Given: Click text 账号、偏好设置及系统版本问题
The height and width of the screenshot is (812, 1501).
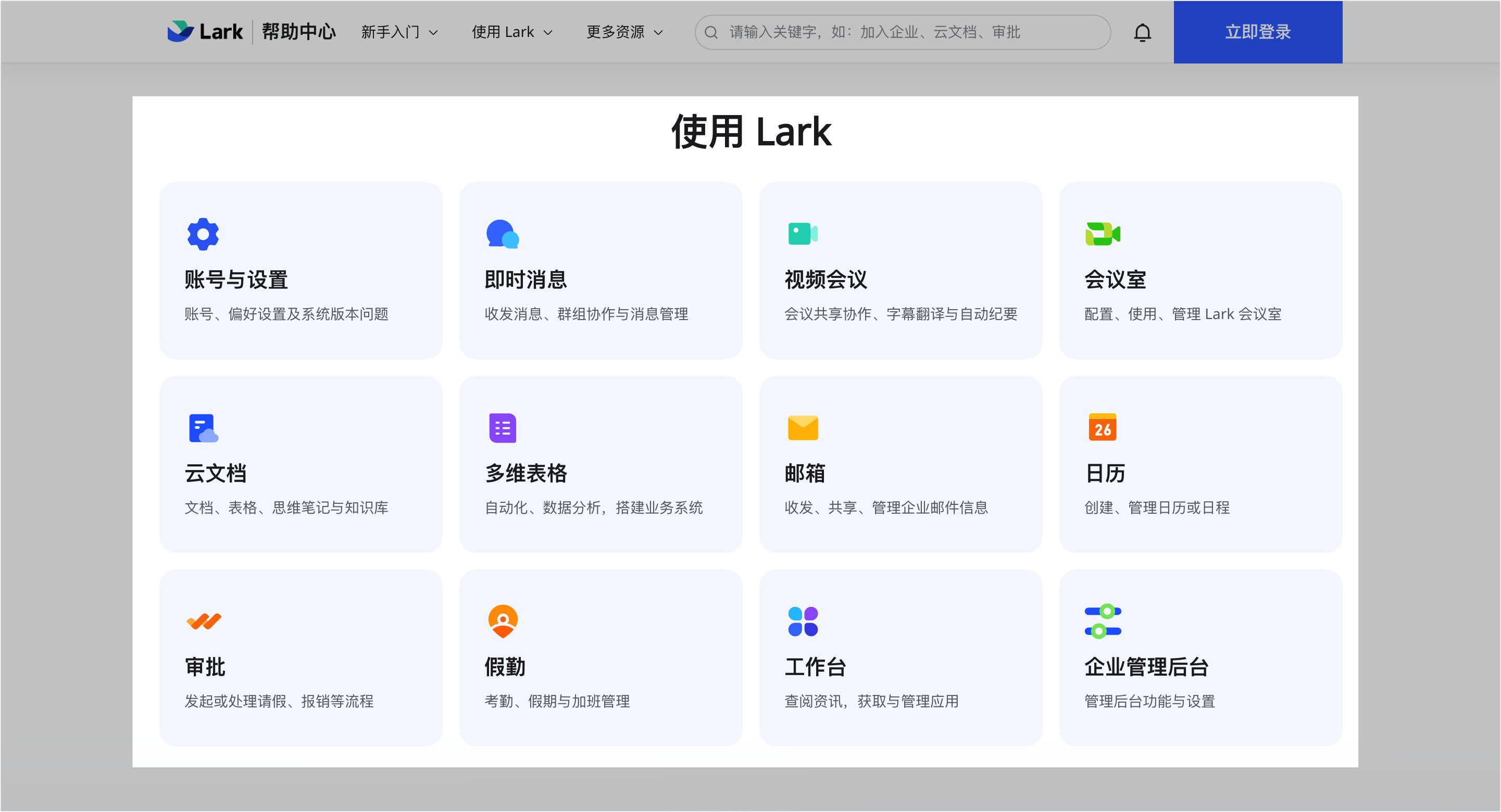Looking at the screenshot, I should [286, 314].
